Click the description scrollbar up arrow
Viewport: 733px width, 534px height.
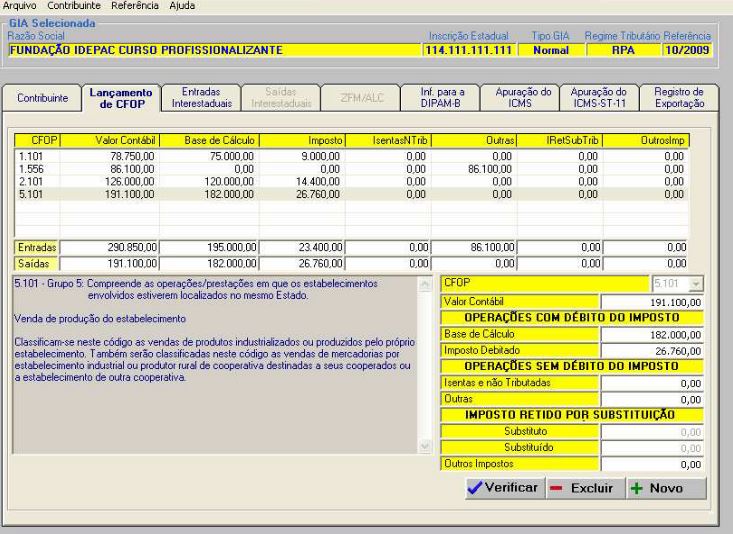point(424,284)
